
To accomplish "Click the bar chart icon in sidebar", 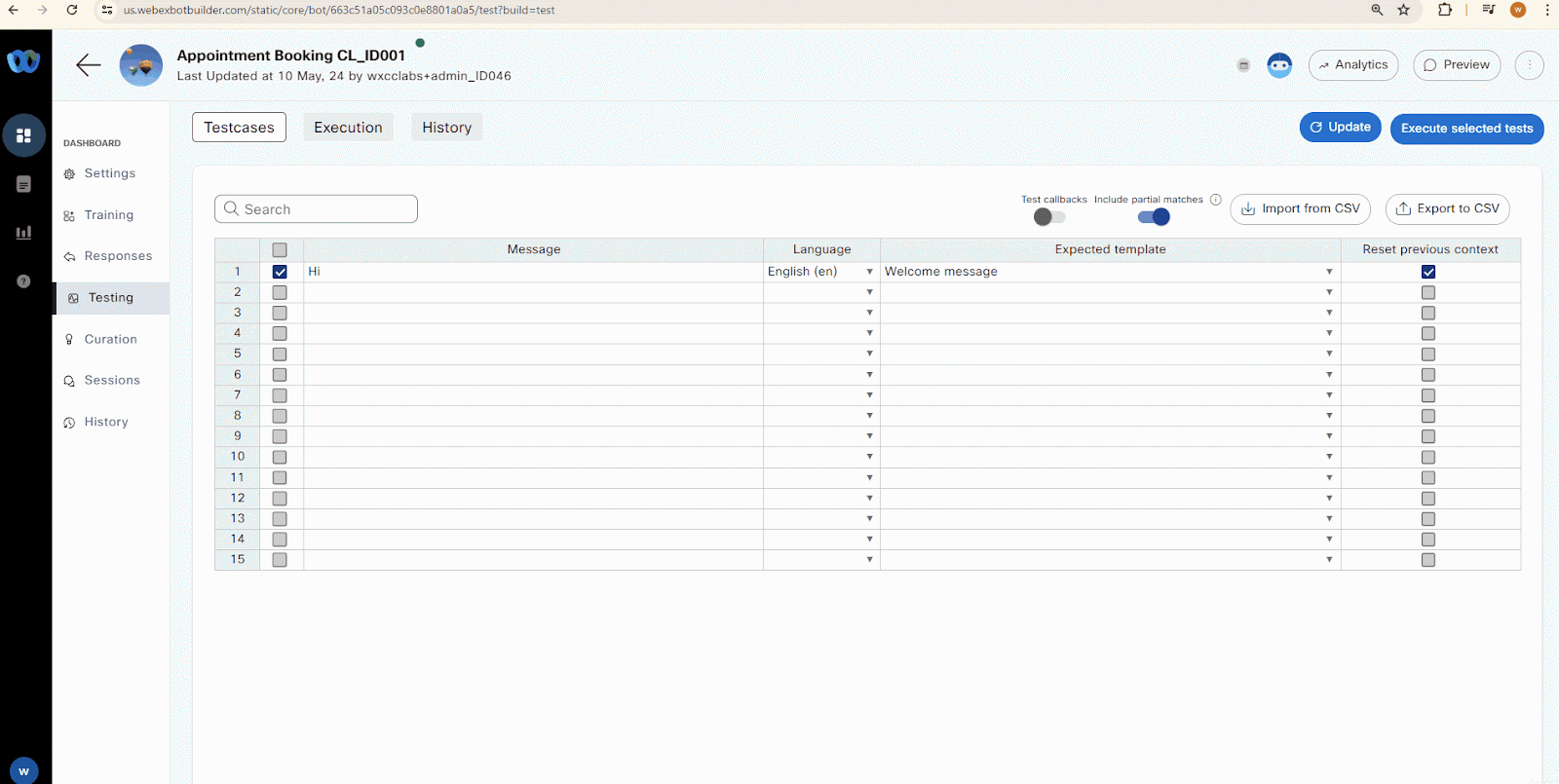I will 24,233.
